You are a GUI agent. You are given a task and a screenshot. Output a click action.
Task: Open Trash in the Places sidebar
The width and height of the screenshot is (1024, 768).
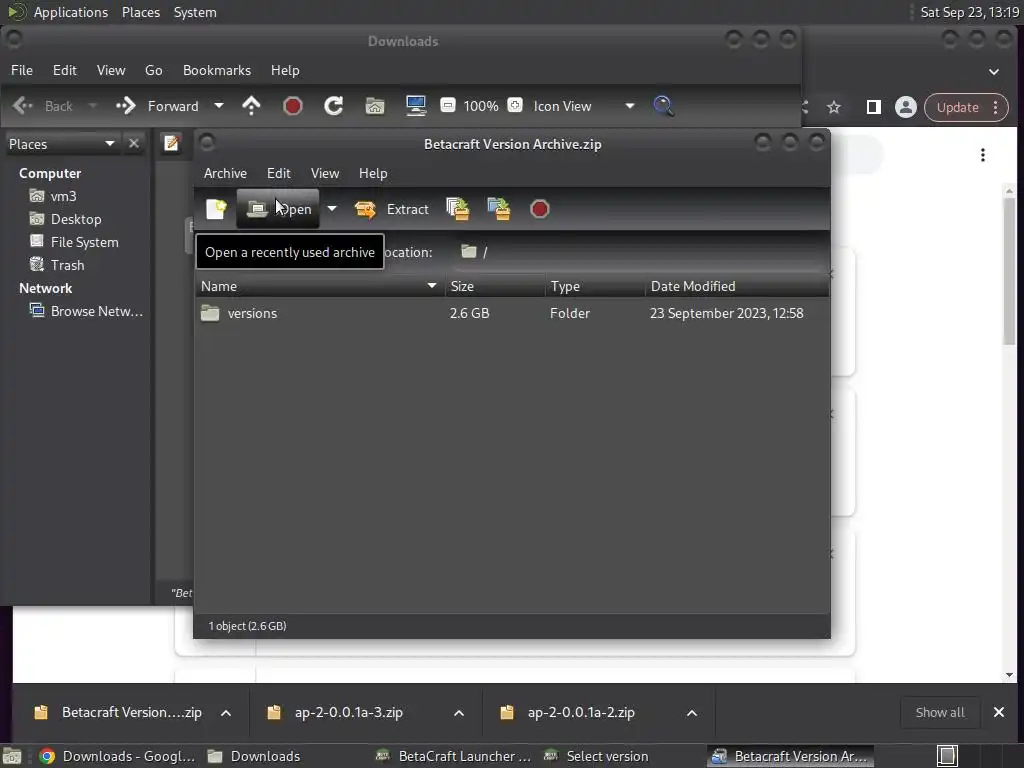(57, 264)
